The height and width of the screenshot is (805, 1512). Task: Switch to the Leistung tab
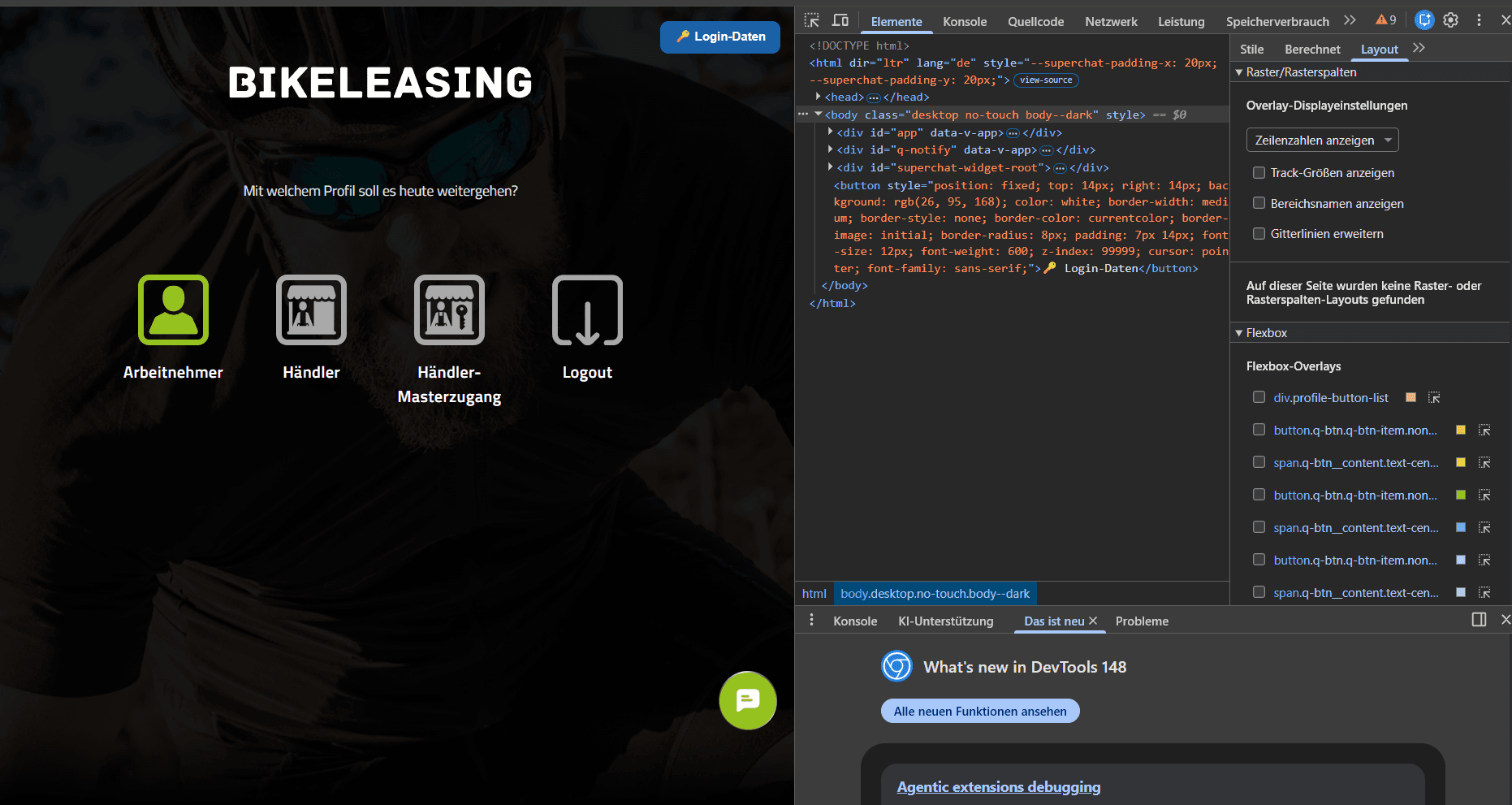1181,22
